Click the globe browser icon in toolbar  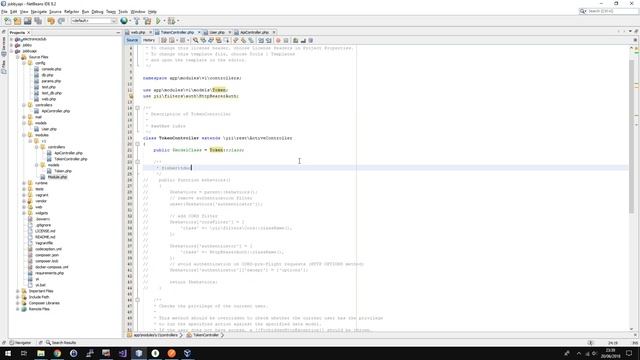click(x=124, y=21)
